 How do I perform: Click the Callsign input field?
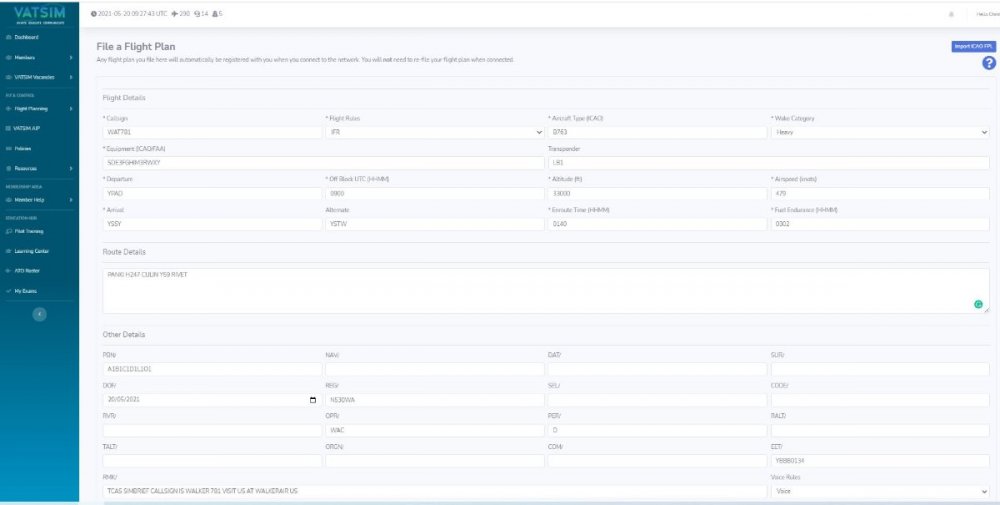210,132
